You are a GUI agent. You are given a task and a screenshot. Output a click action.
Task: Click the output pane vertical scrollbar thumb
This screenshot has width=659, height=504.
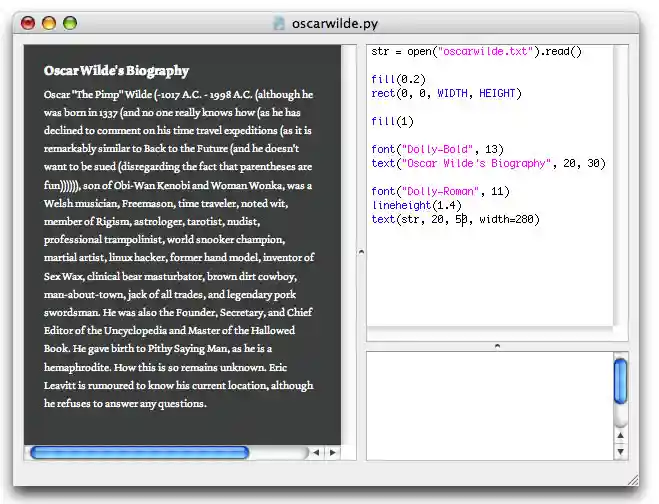point(620,382)
